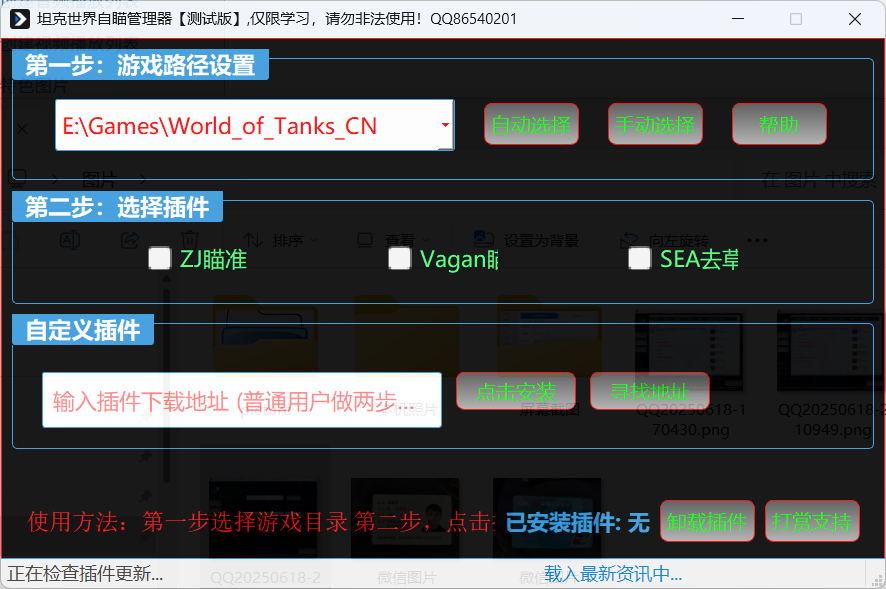Click the 自动选择 button
This screenshot has width=886, height=589.
coord(531,124)
